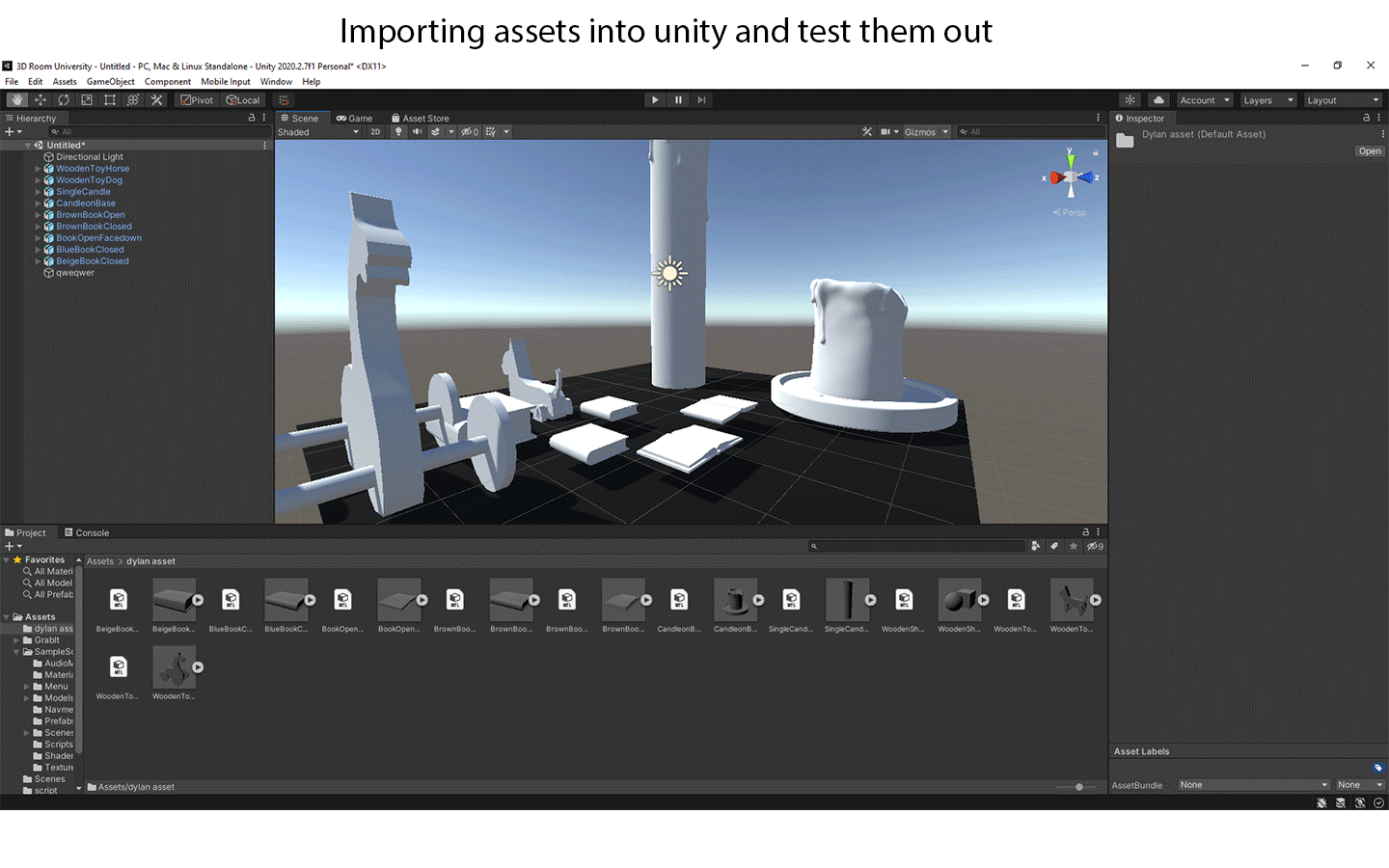Viewport: 1389px width, 868px height.
Task: Open the AssetBundle variant dropdown
Action: (x=1360, y=785)
